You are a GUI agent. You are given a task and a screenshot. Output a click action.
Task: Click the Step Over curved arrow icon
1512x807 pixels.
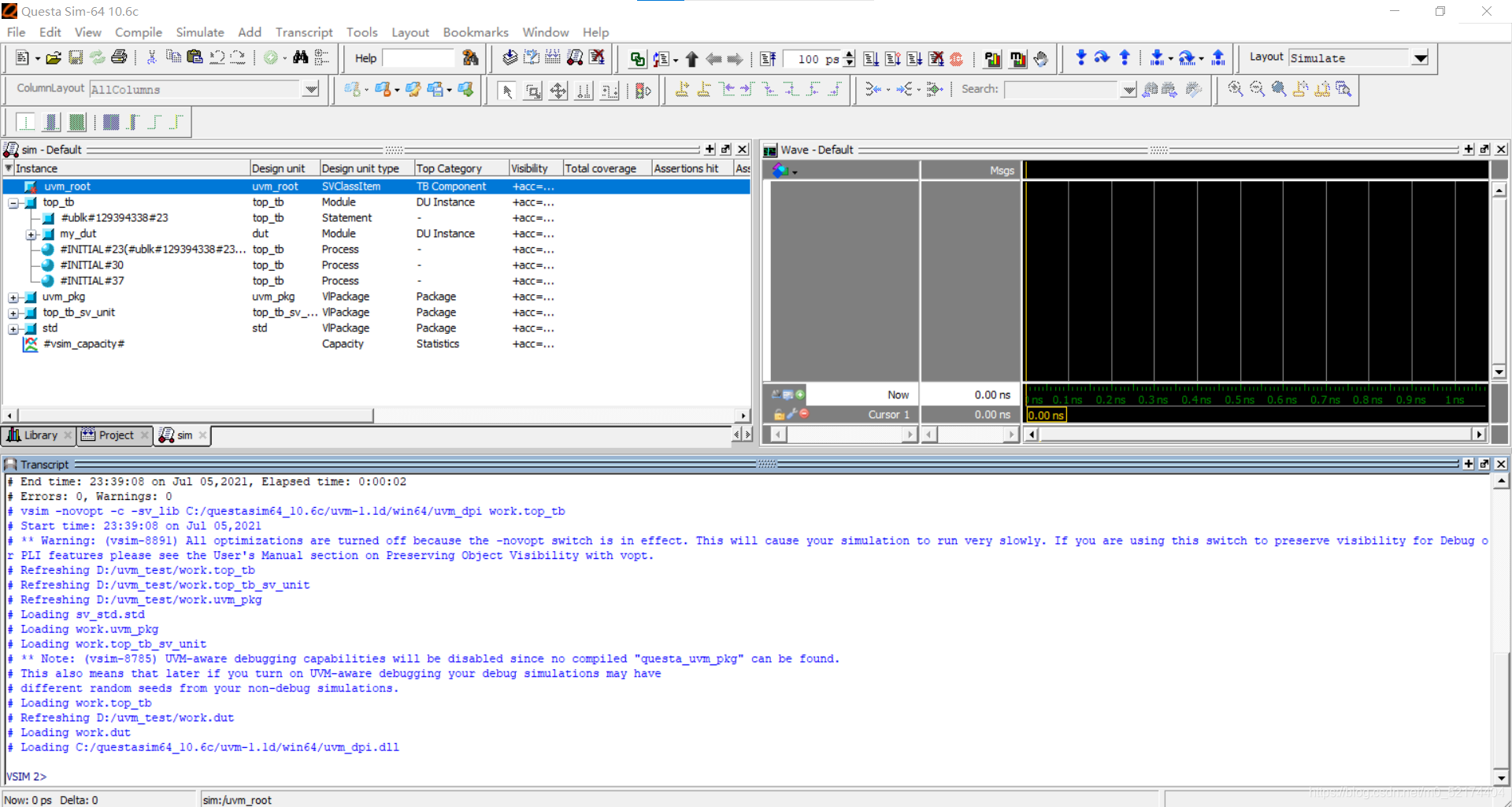point(1102,57)
